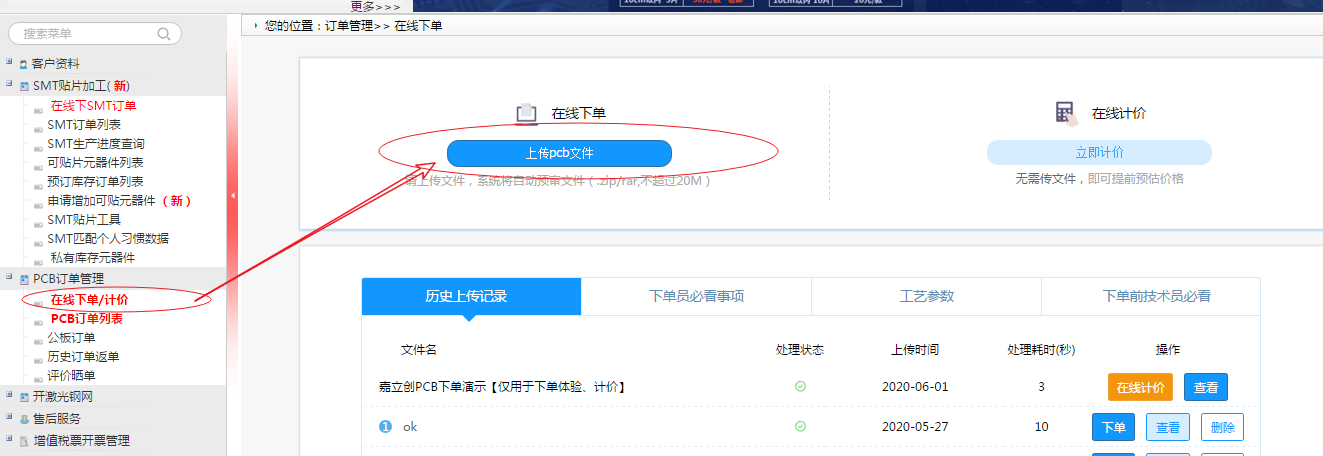Click the 在线下单 clipboard icon
This screenshot has width=1323, height=456.
pyautogui.click(x=526, y=113)
